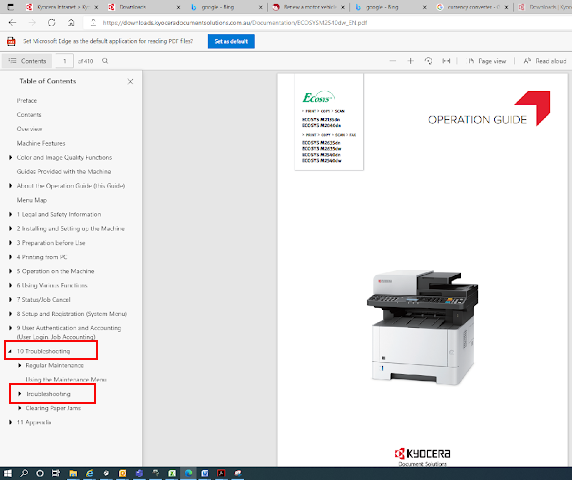Expand Clearing Paper Jams arrow

(20, 408)
